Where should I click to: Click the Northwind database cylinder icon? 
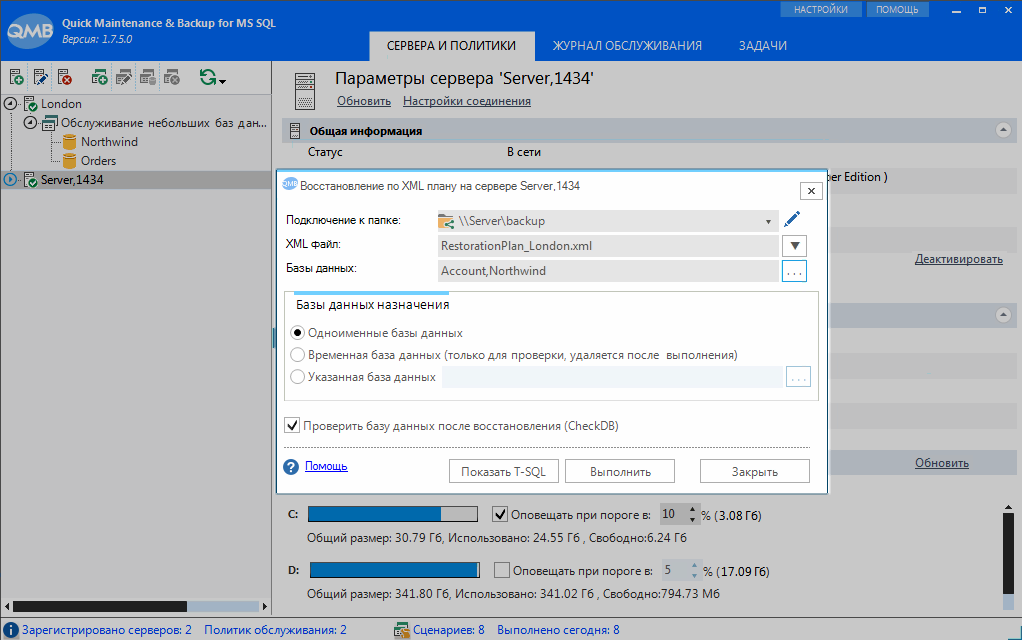[69, 141]
